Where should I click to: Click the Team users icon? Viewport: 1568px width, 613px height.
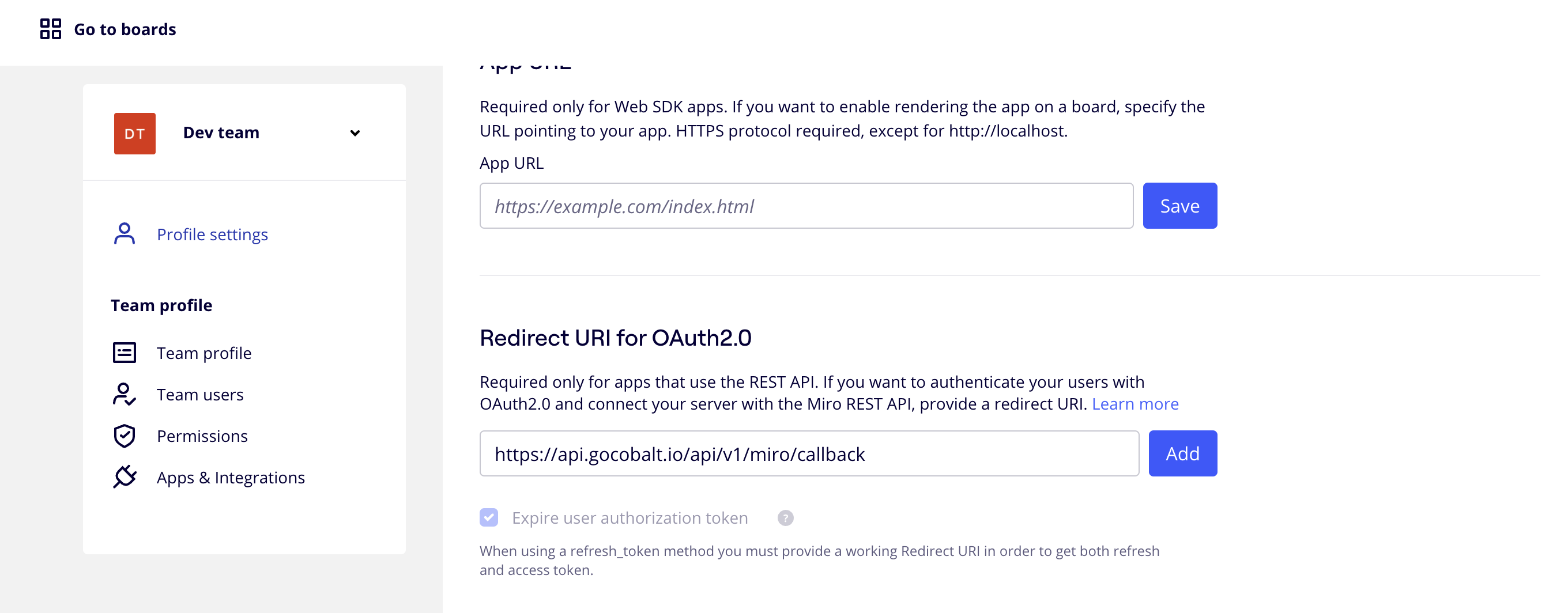(x=125, y=394)
